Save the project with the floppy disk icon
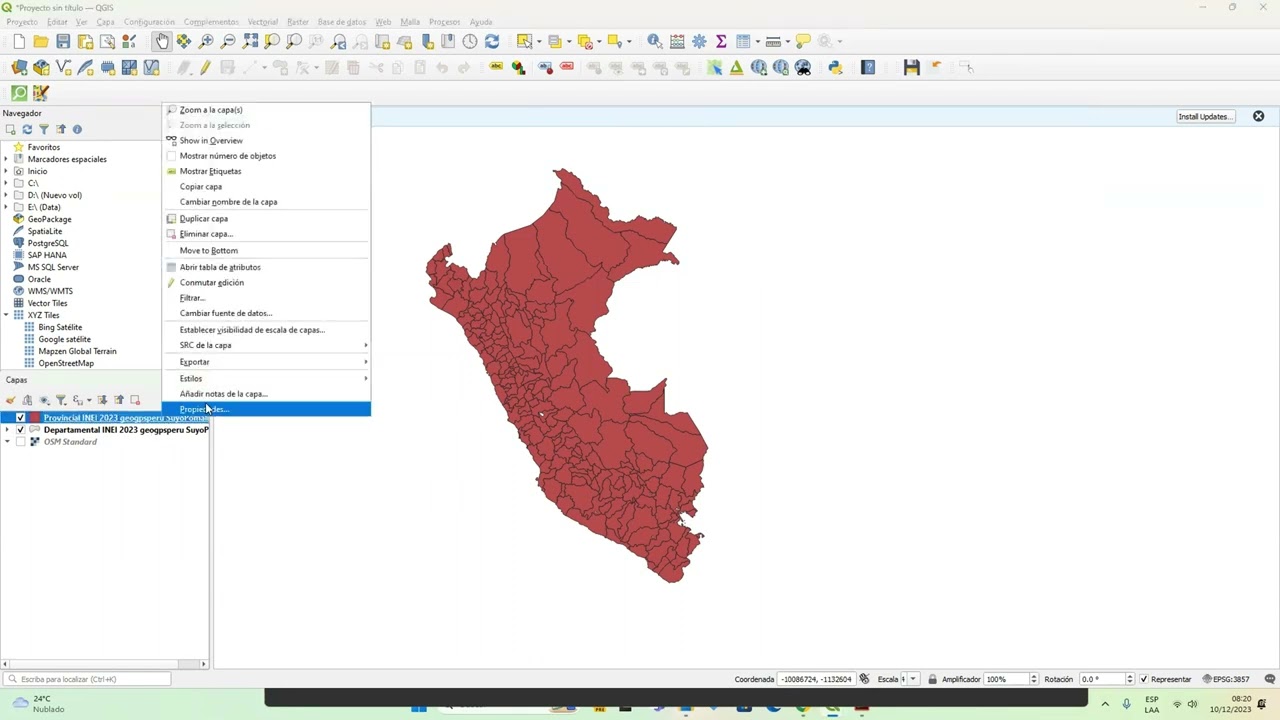1280x720 pixels. coord(63,41)
